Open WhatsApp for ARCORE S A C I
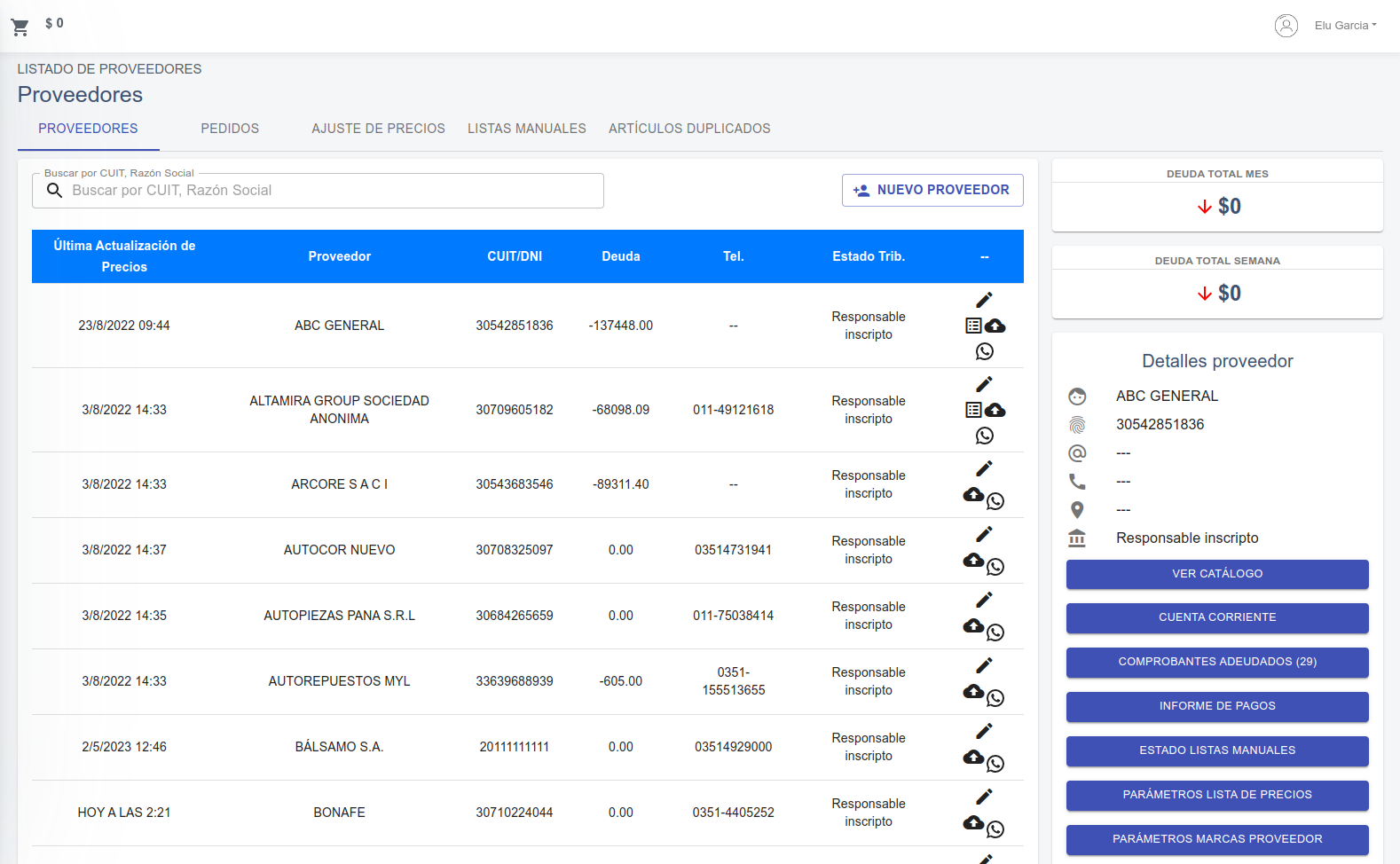The width and height of the screenshot is (1400, 864). click(995, 501)
